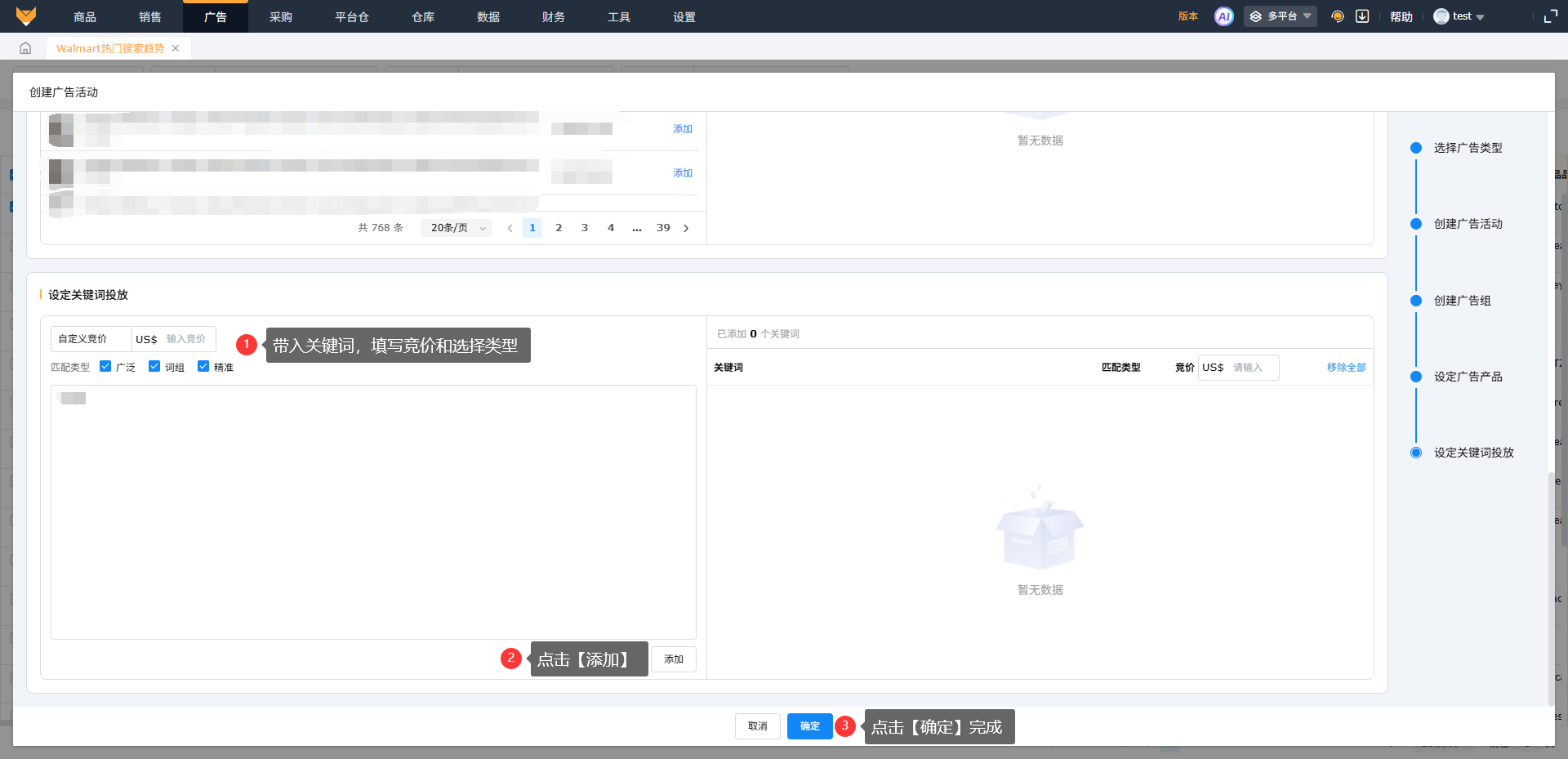Open the download center icon
The image size is (1568, 759).
(1362, 16)
